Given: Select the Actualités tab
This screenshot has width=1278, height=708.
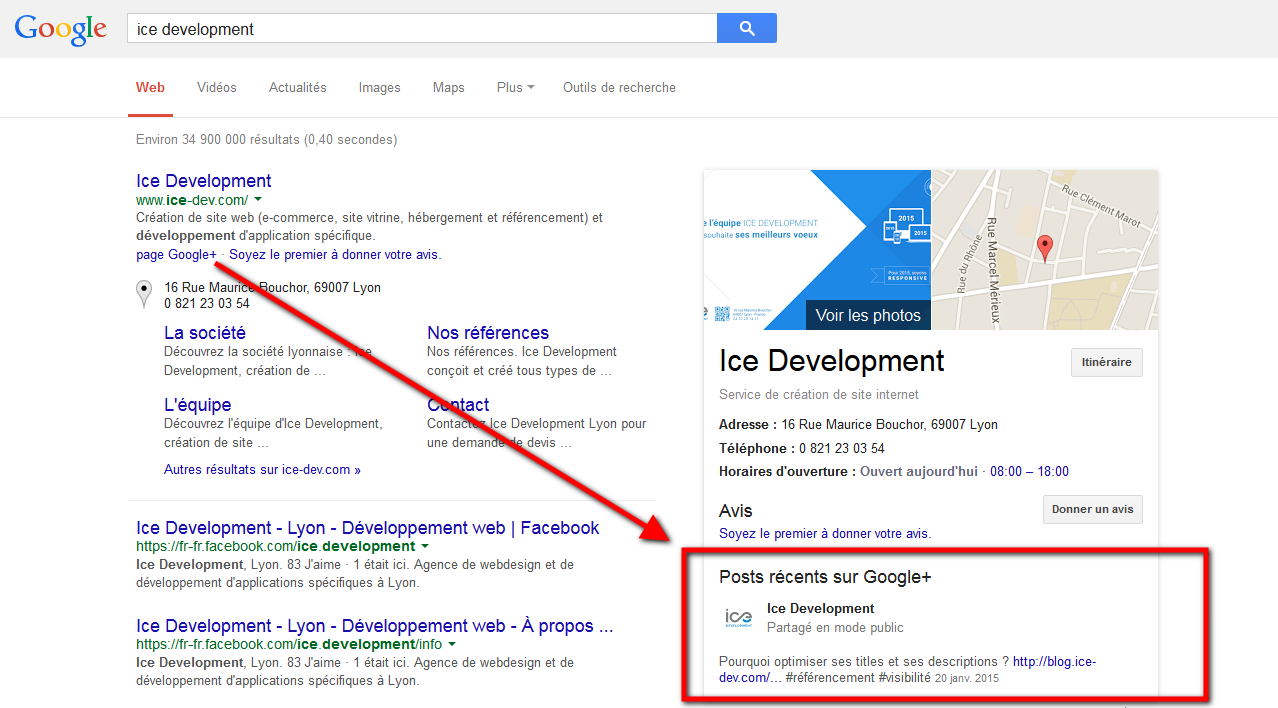Looking at the screenshot, I should pyautogui.click(x=297, y=87).
